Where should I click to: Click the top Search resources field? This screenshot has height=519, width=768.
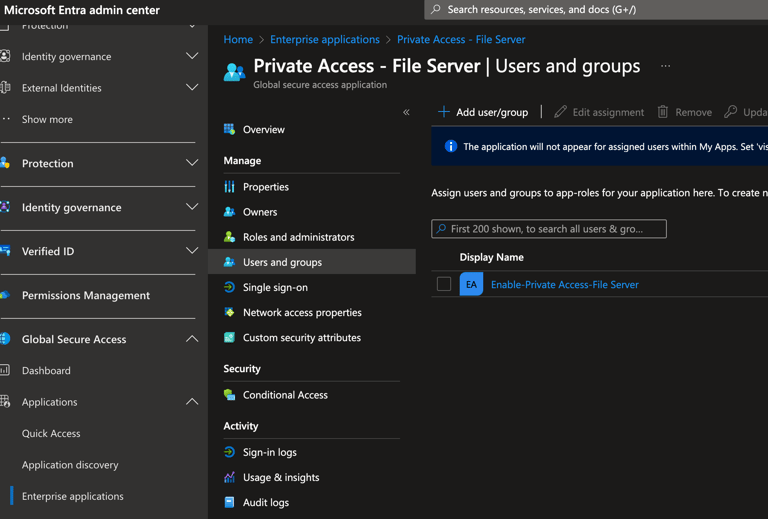(x=596, y=9)
